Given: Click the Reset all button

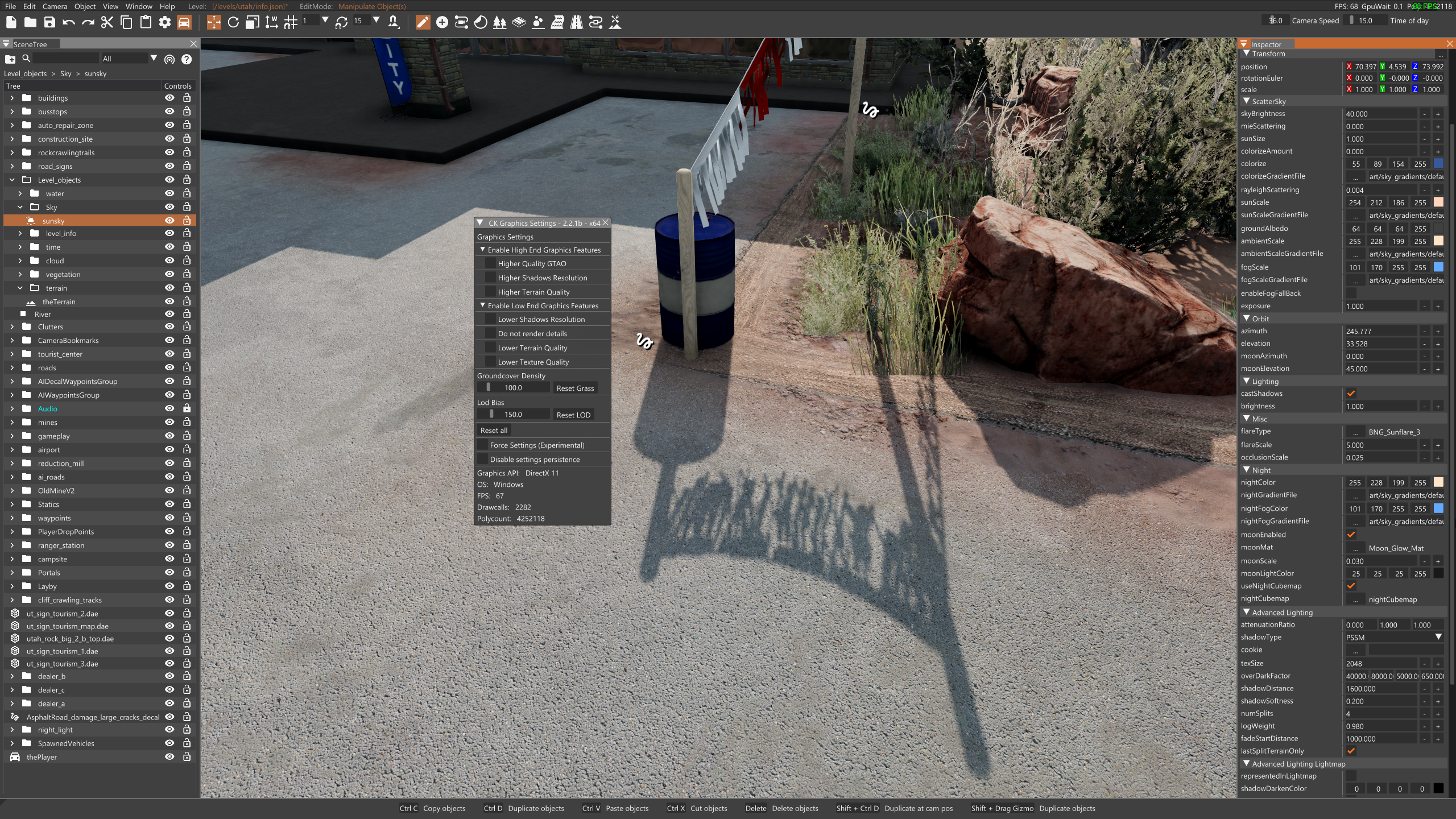Looking at the screenshot, I should click(x=494, y=431).
